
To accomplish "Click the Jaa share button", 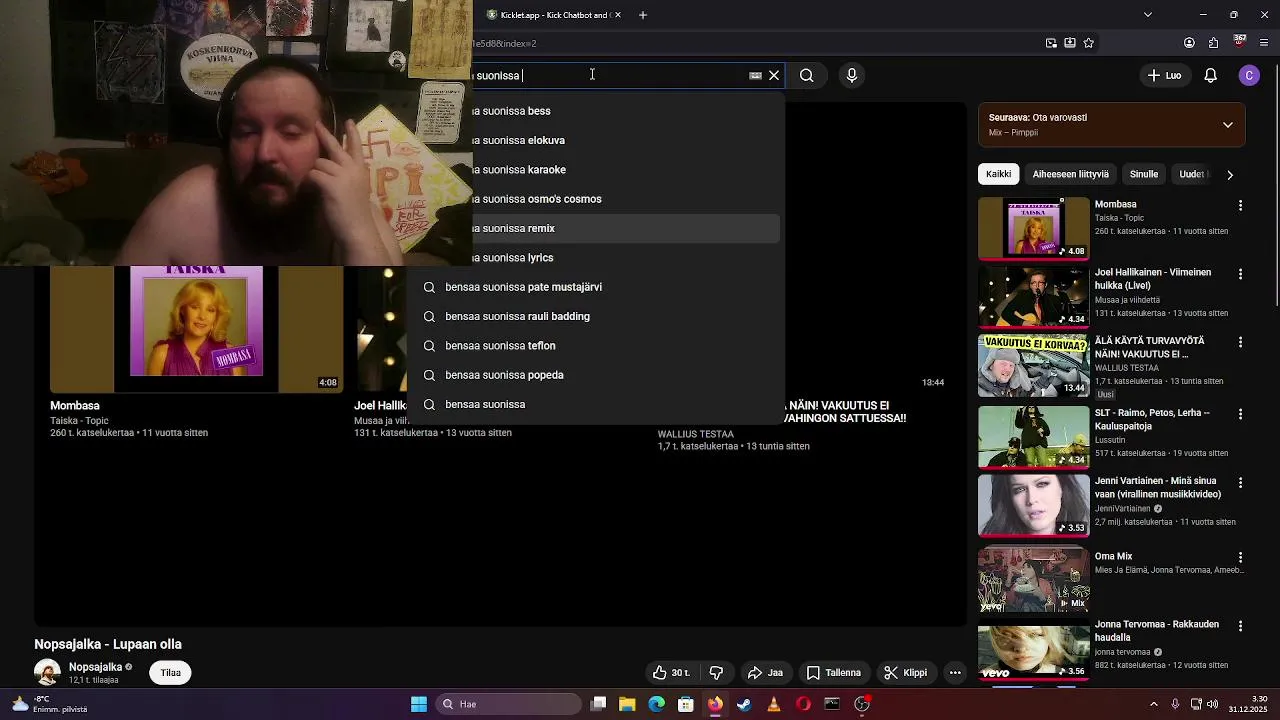I will coord(765,673).
